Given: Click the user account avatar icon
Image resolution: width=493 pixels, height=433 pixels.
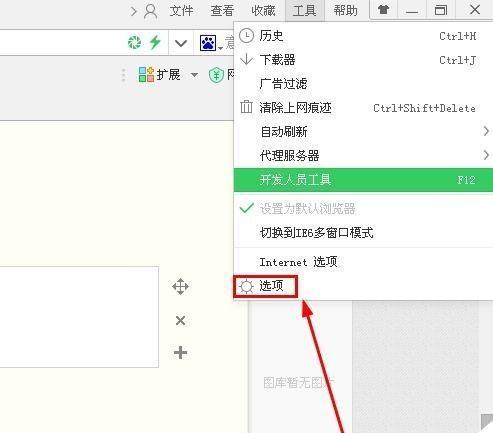Looking at the screenshot, I should click(x=151, y=11).
